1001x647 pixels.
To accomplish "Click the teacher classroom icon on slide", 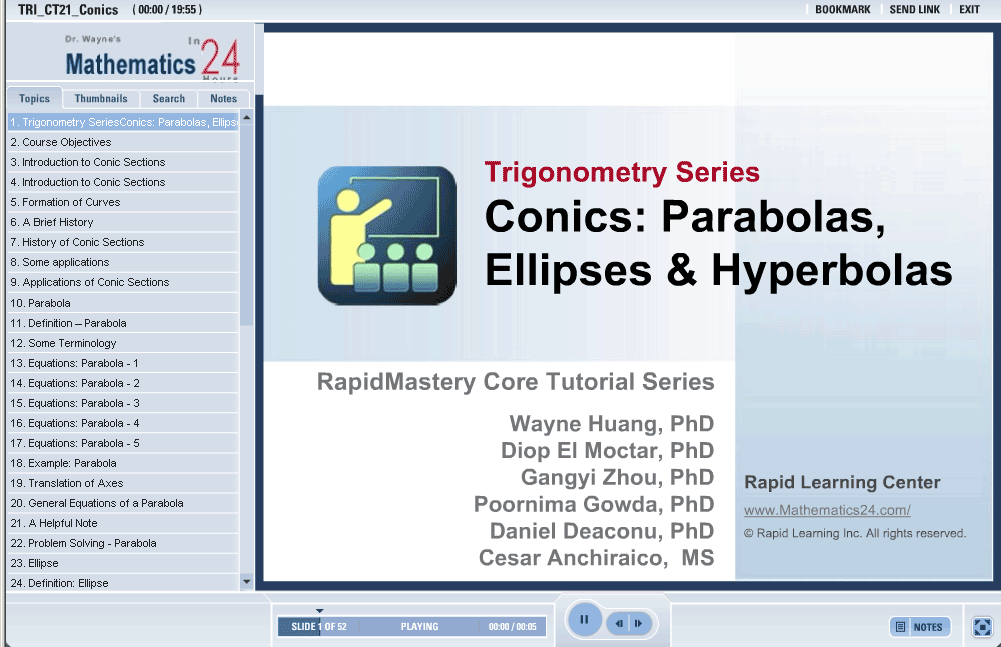I will [388, 235].
